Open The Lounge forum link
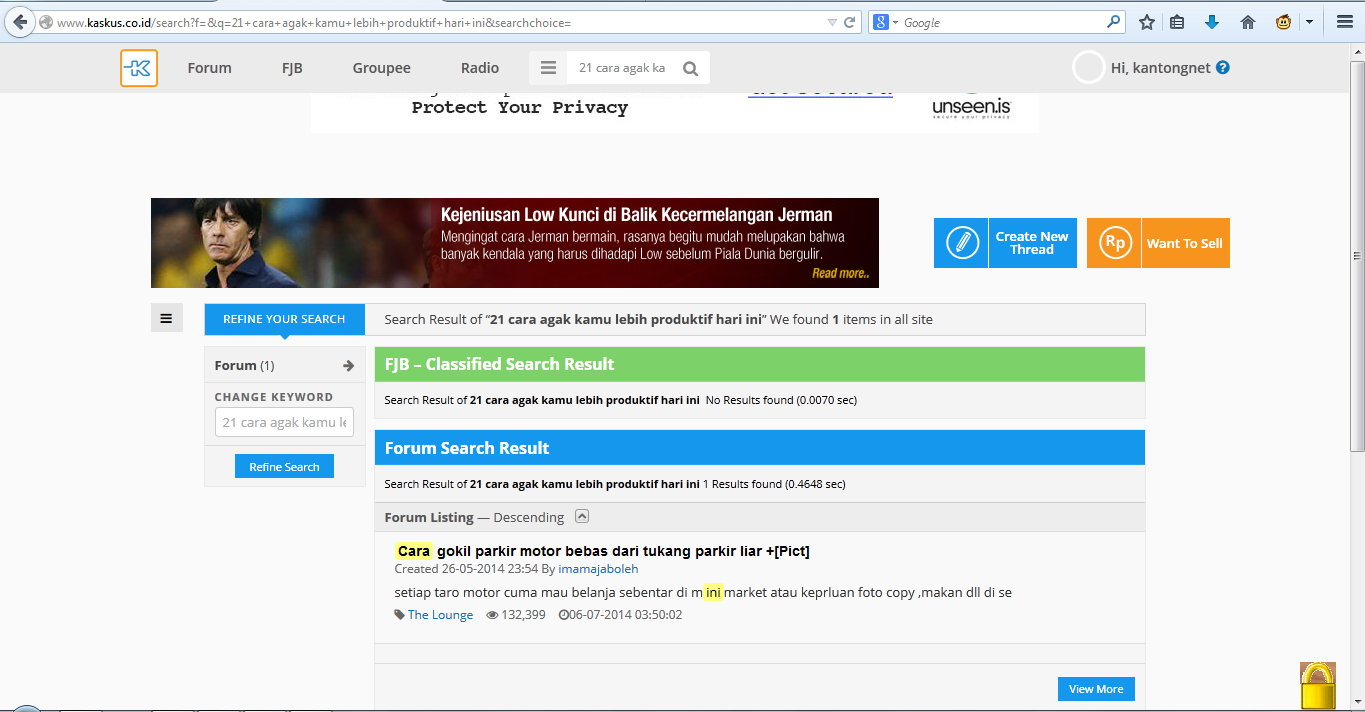Viewport: 1365px width, 712px height. pos(440,615)
